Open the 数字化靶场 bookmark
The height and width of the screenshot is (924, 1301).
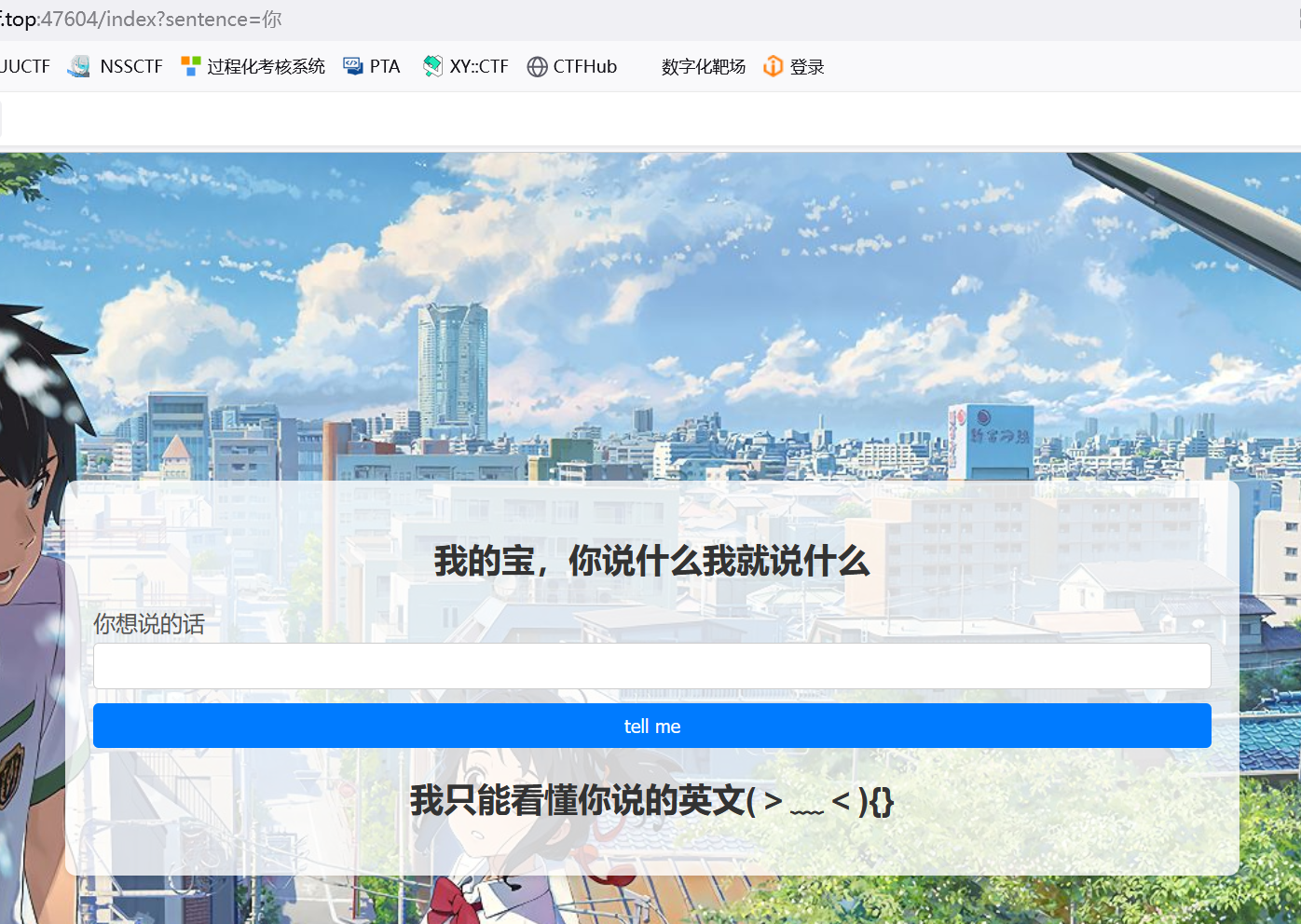[704, 66]
